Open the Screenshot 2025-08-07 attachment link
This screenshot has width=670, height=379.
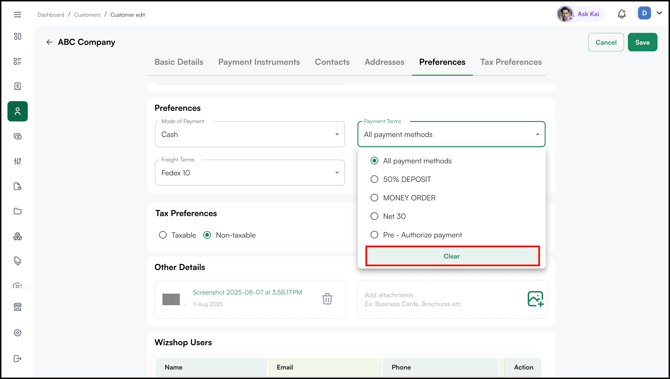tap(247, 293)
